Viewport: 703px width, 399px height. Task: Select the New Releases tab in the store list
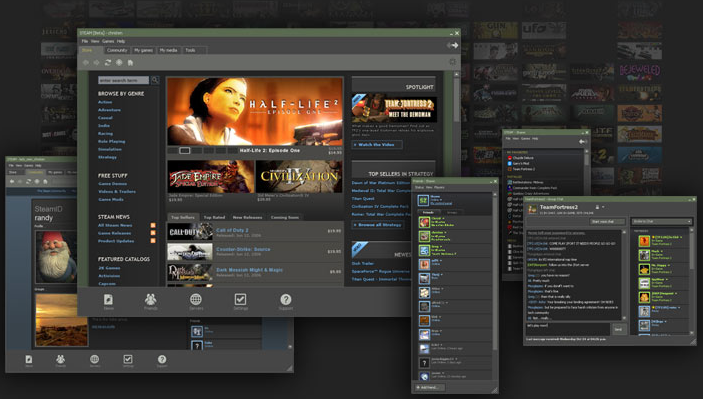click(x=247, y=217)
